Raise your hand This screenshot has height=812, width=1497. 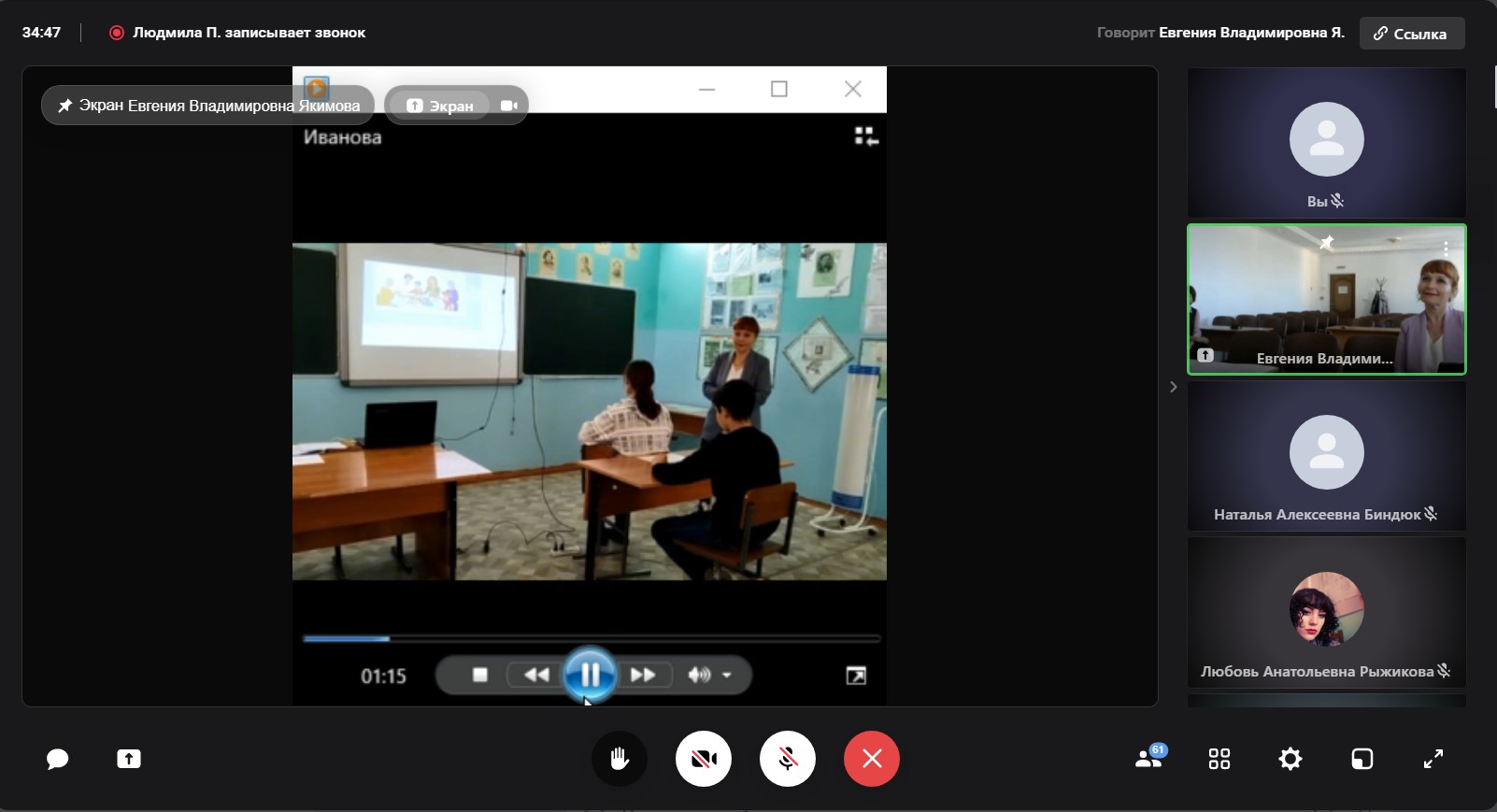pos(620,759)
